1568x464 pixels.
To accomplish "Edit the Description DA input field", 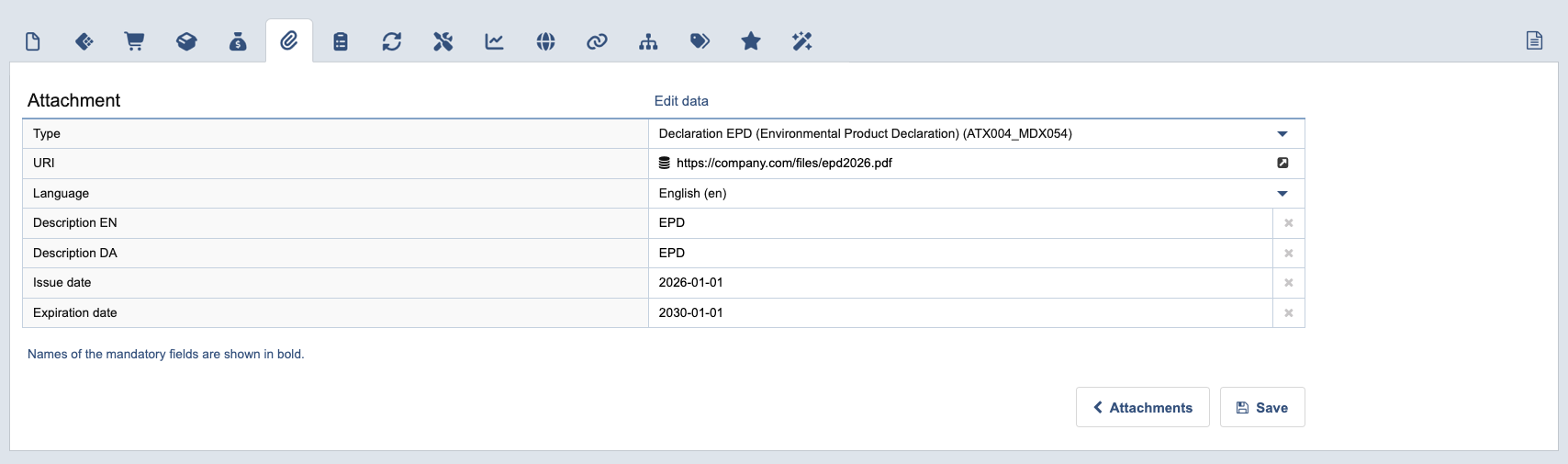I will [x=960, y=253].
